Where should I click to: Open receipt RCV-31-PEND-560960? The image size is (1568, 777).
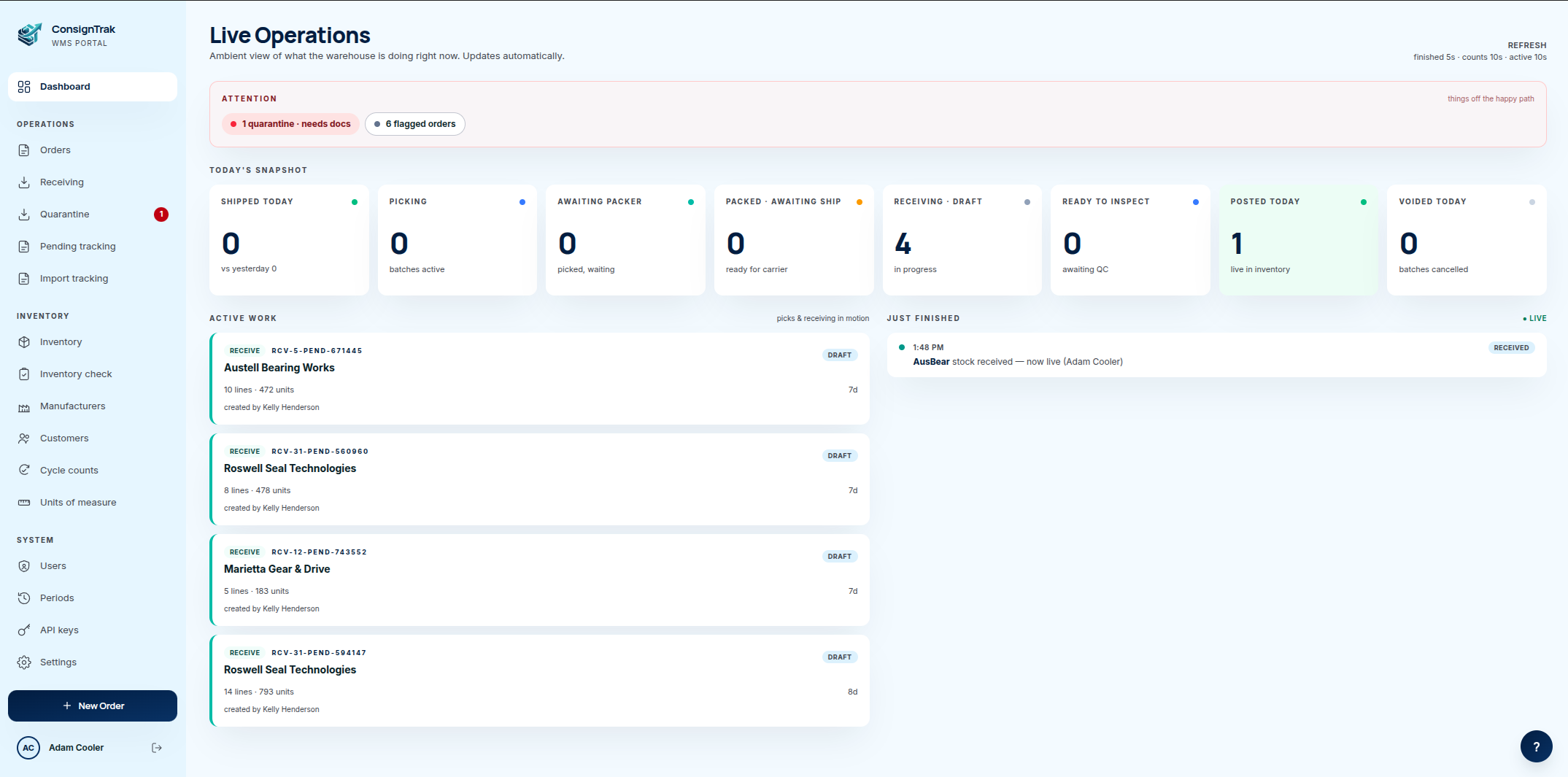point(539,479)
